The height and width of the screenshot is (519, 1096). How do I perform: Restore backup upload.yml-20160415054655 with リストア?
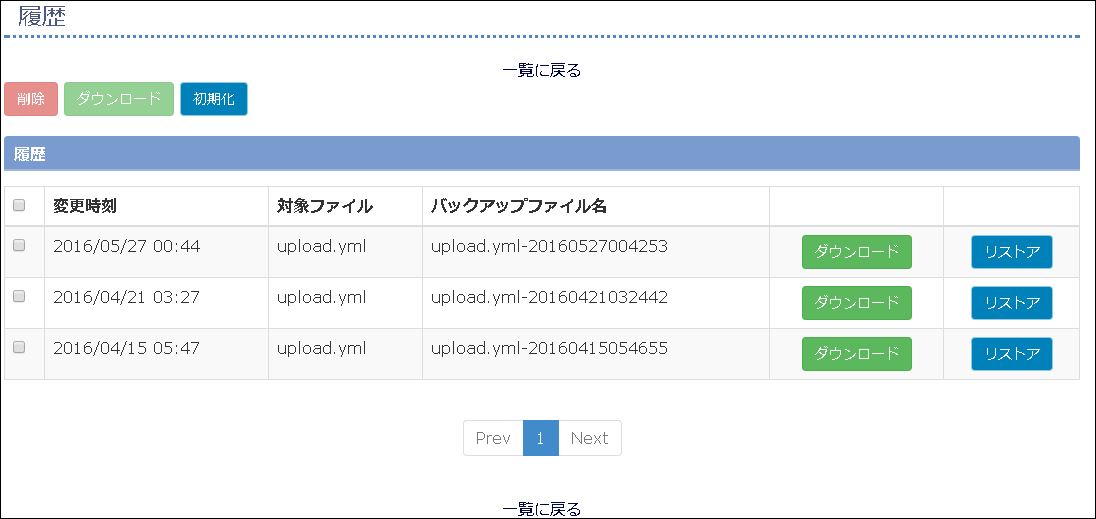tap(1012, 354)
